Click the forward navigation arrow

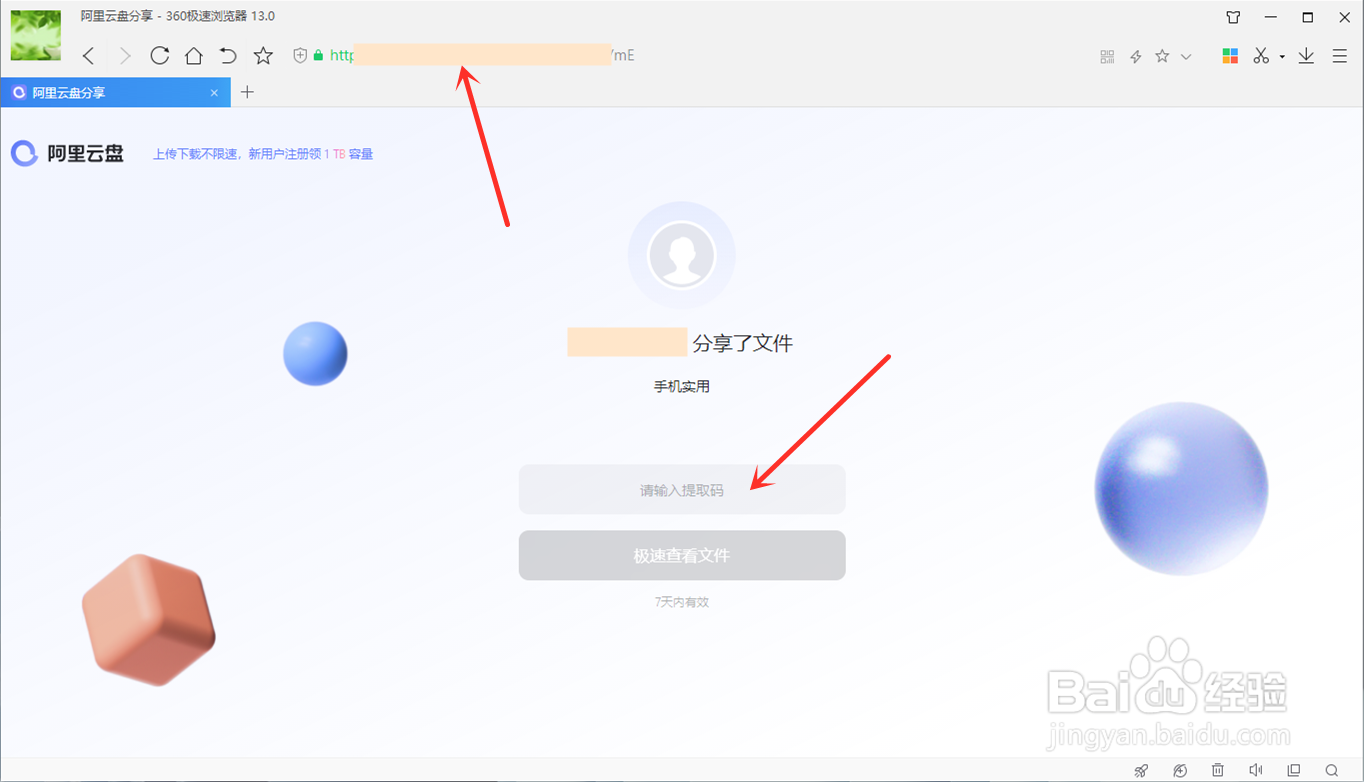[x=125, y=56]
